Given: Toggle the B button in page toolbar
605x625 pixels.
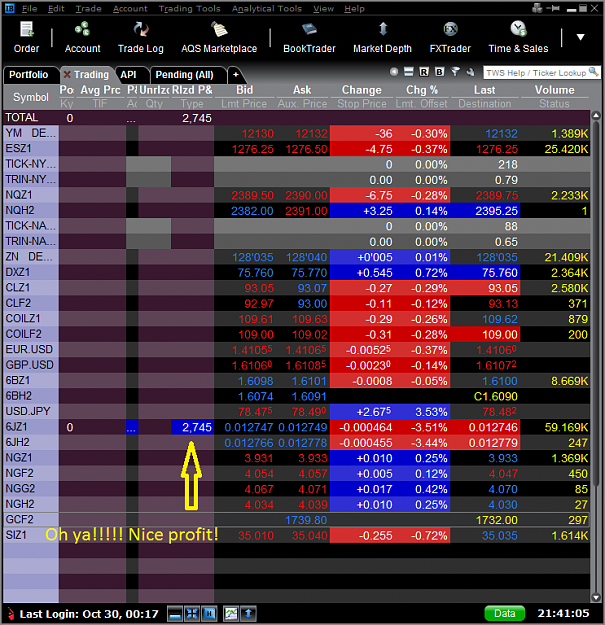Looking at the screenshot, I should [439, 72].
